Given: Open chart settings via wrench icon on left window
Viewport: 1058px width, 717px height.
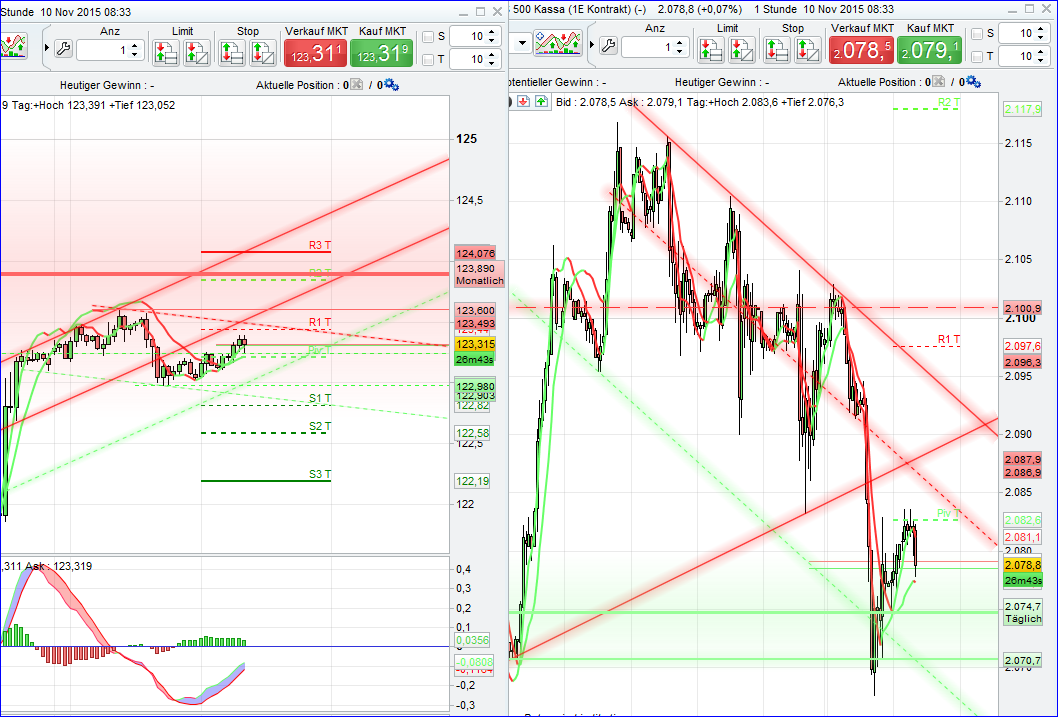Looking at the screenshot, I should pyautogui.click(x=62, y=47).
